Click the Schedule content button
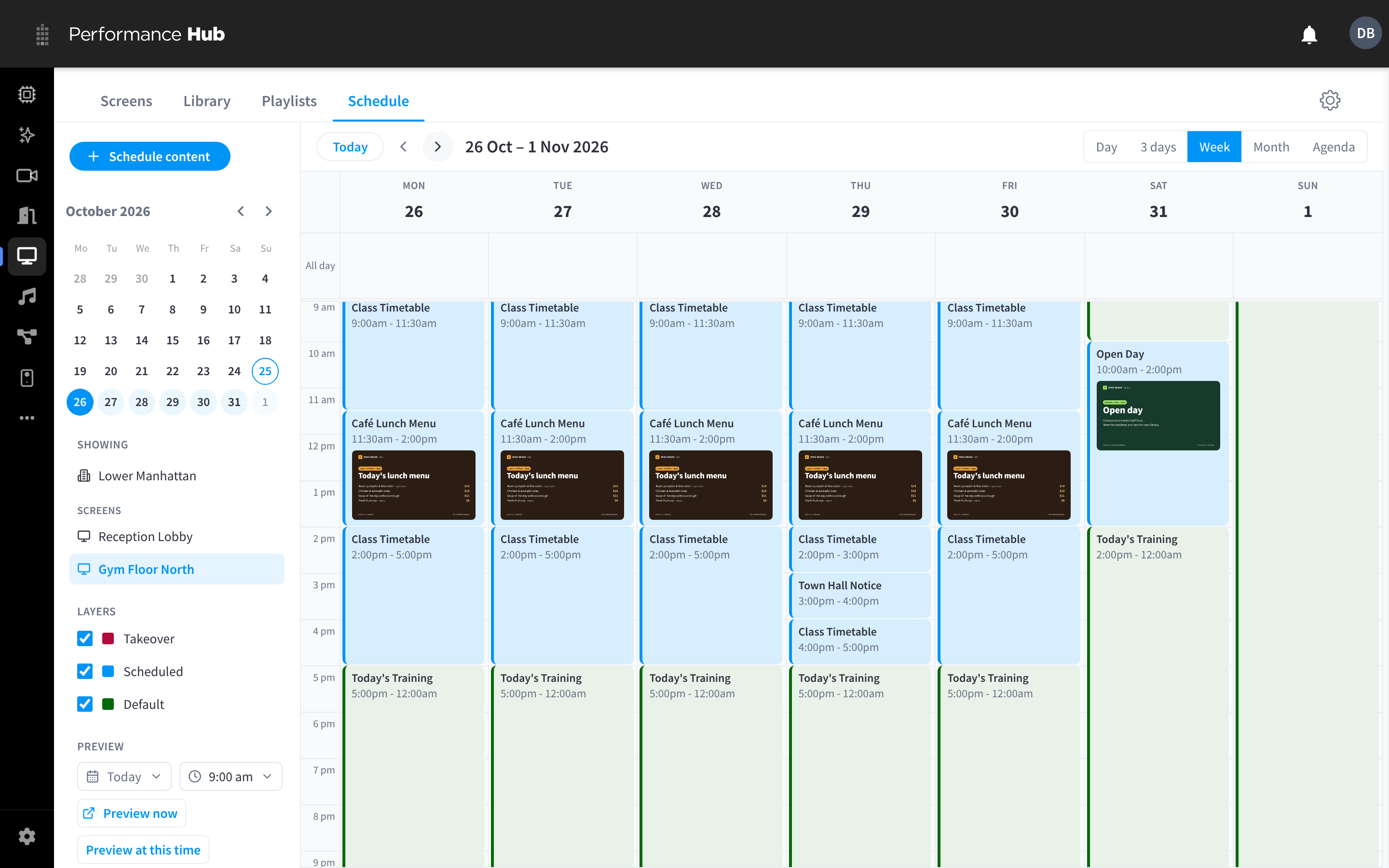 click(150, 156)
